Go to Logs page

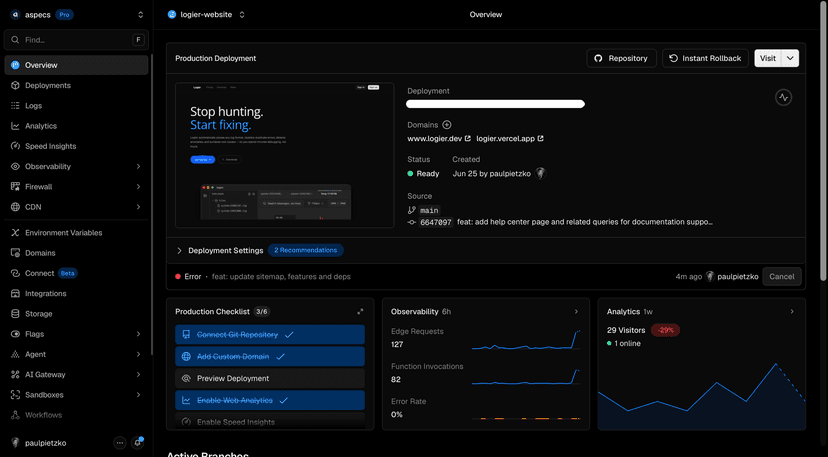pyautogui.click(x=76, y=106)
